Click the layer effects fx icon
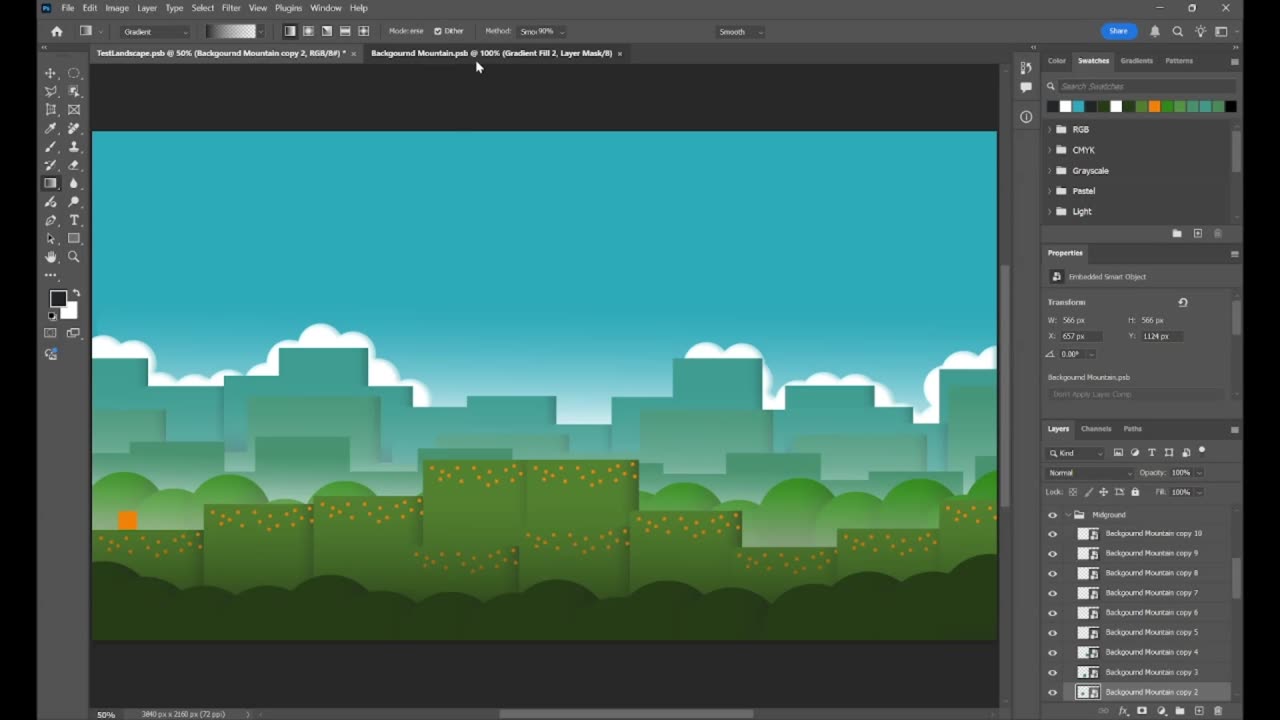Image resolution: width=1280 pixels, height=720 pixels. tap(1123, 711)
